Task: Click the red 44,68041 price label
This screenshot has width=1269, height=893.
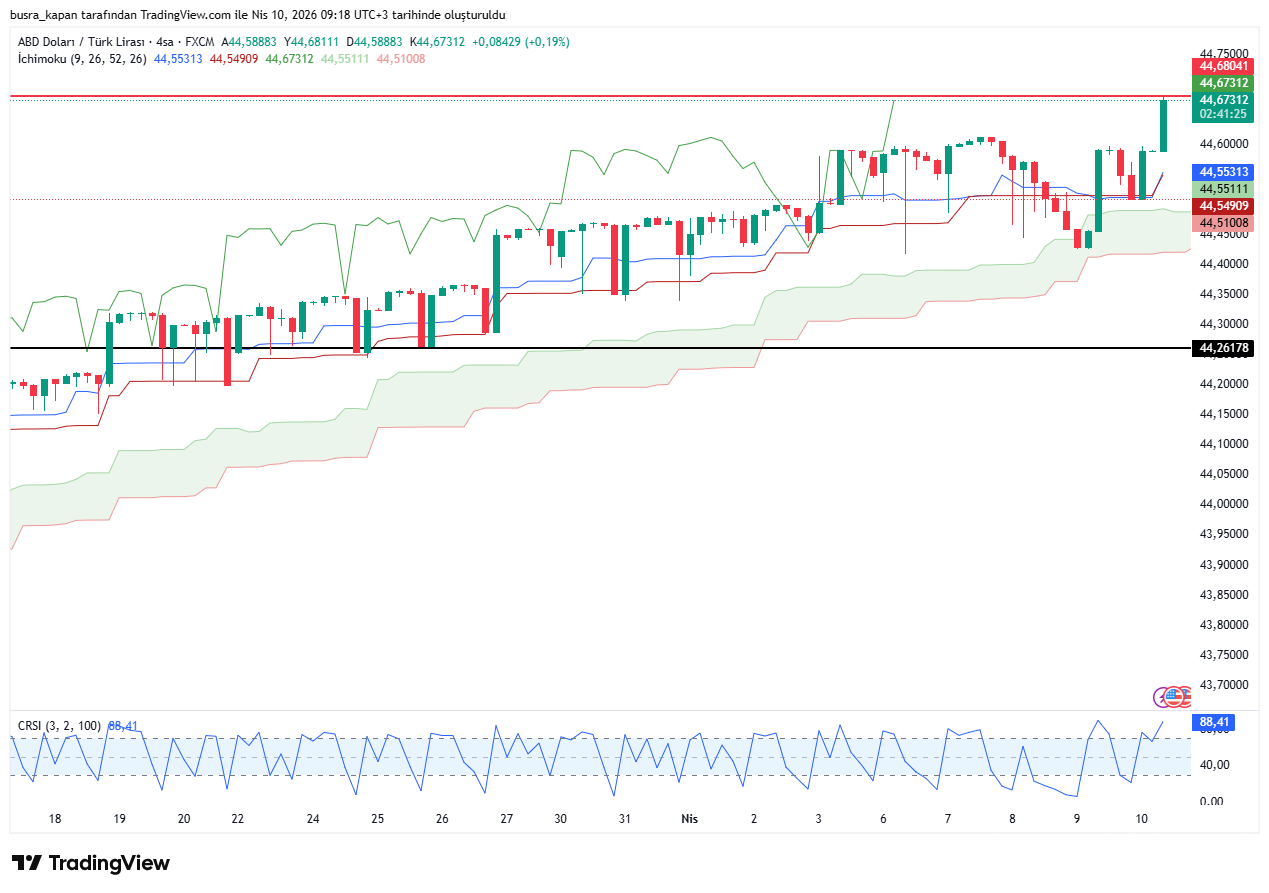Action: coord(1224,65)
